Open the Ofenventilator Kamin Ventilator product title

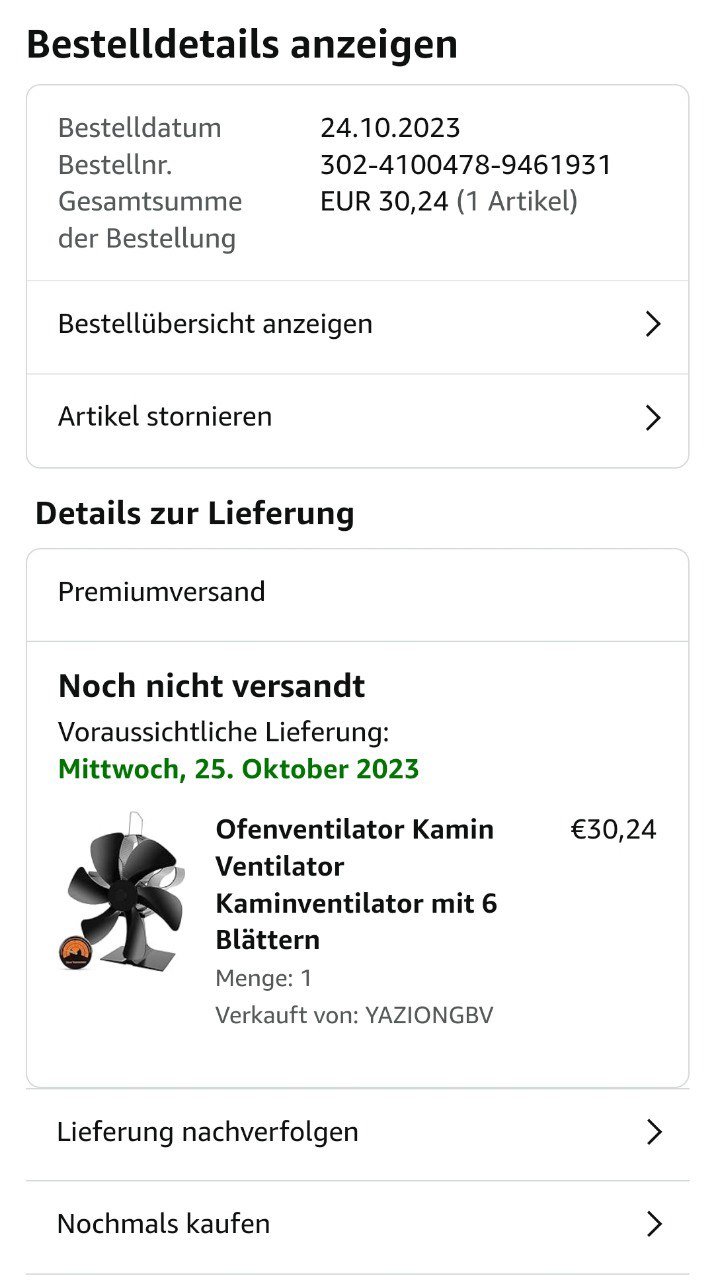[356, 884]
